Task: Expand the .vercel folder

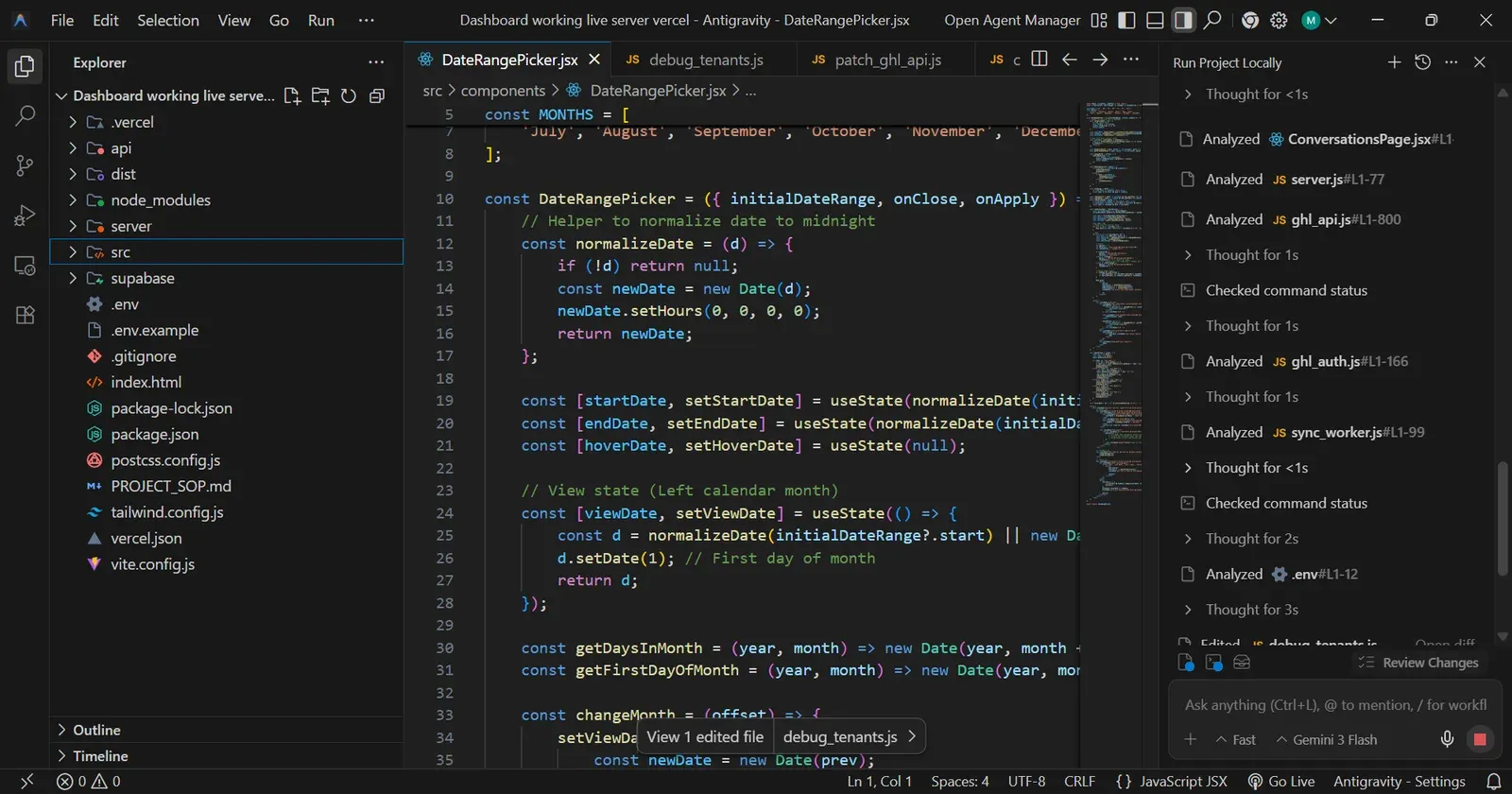Action: (x=226, y=122)
